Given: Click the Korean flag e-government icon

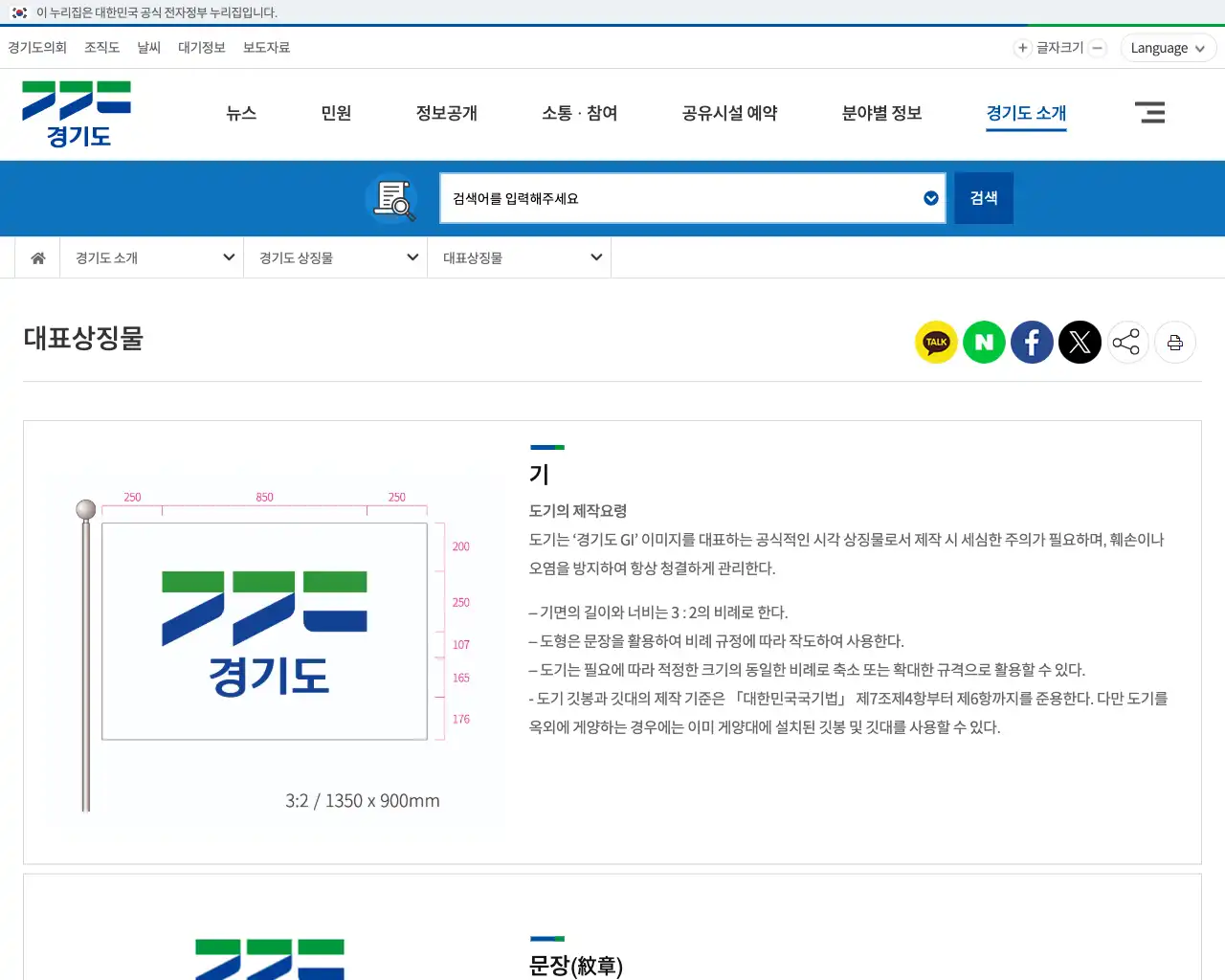Looking at the screenshot, I should (19, 12).
